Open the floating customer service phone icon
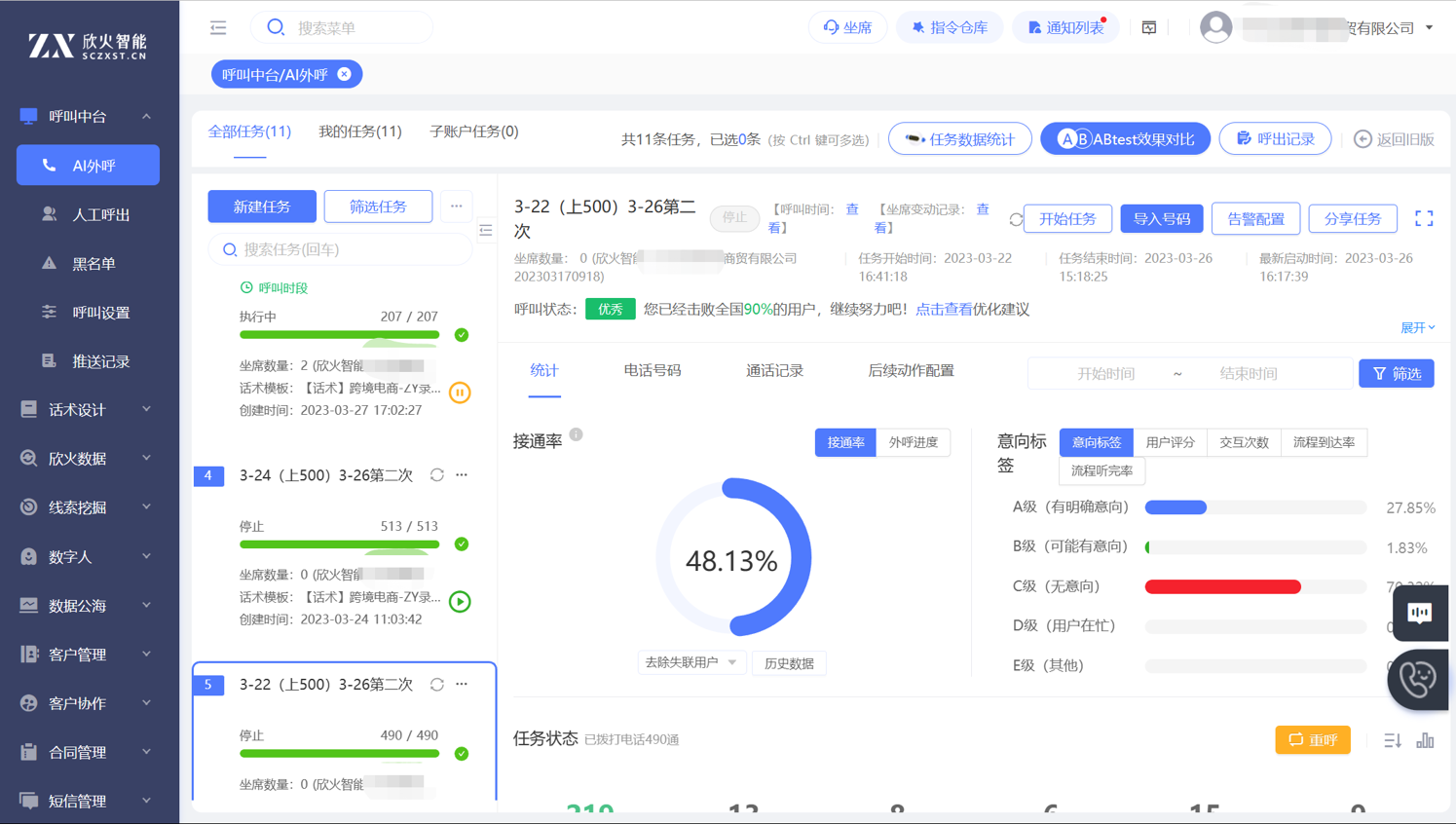1456x825 pixels. 1418,679
